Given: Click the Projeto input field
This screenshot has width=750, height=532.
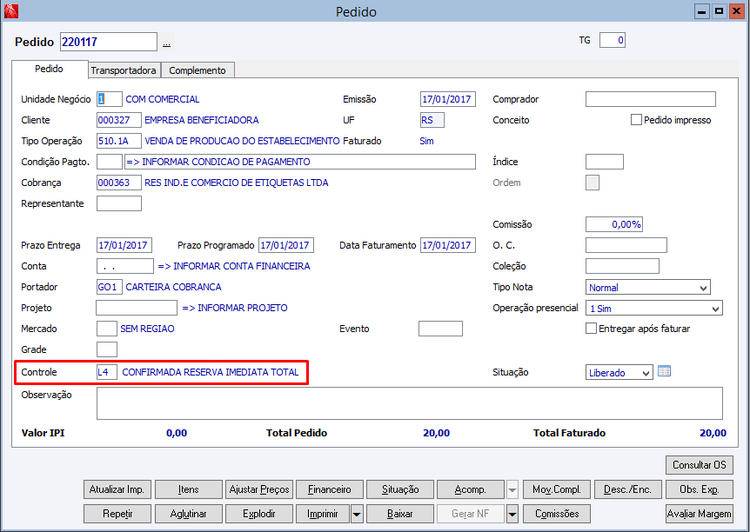Looking at the screenshot, I should [136, 308].
